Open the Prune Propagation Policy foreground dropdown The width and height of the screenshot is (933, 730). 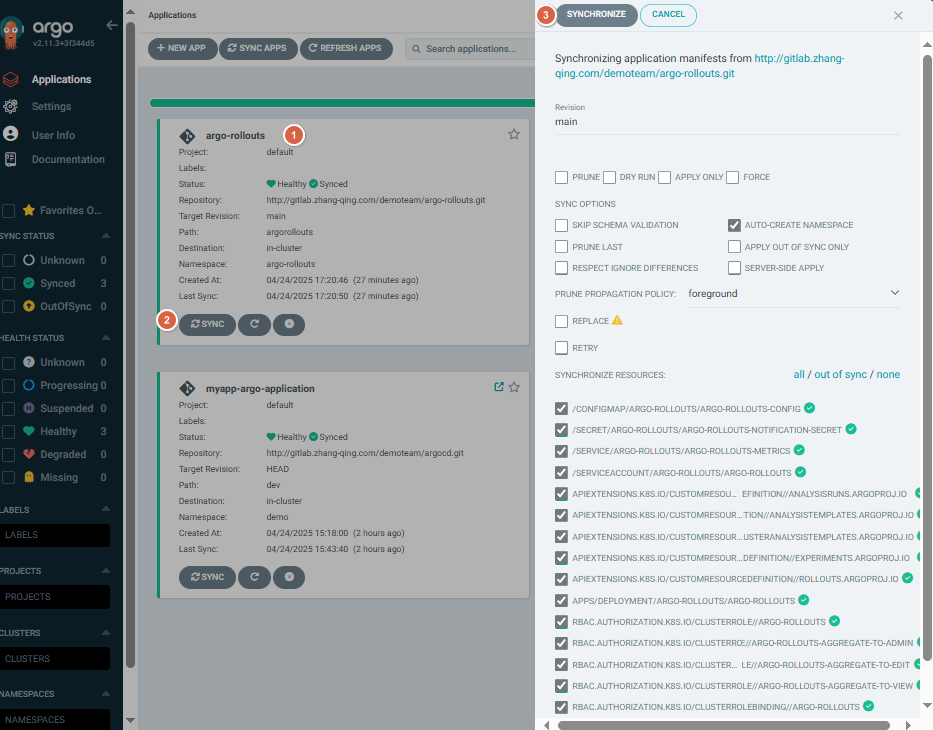793,293
